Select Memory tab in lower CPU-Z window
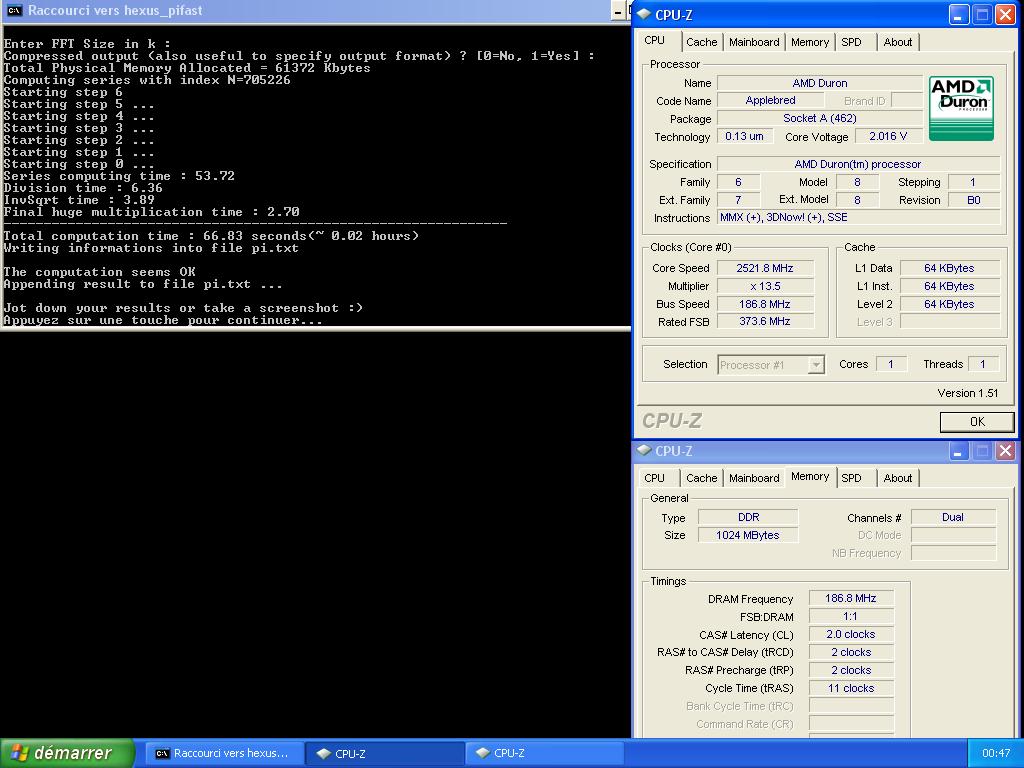The image size is (1024, 768). [x=810, y=477]
